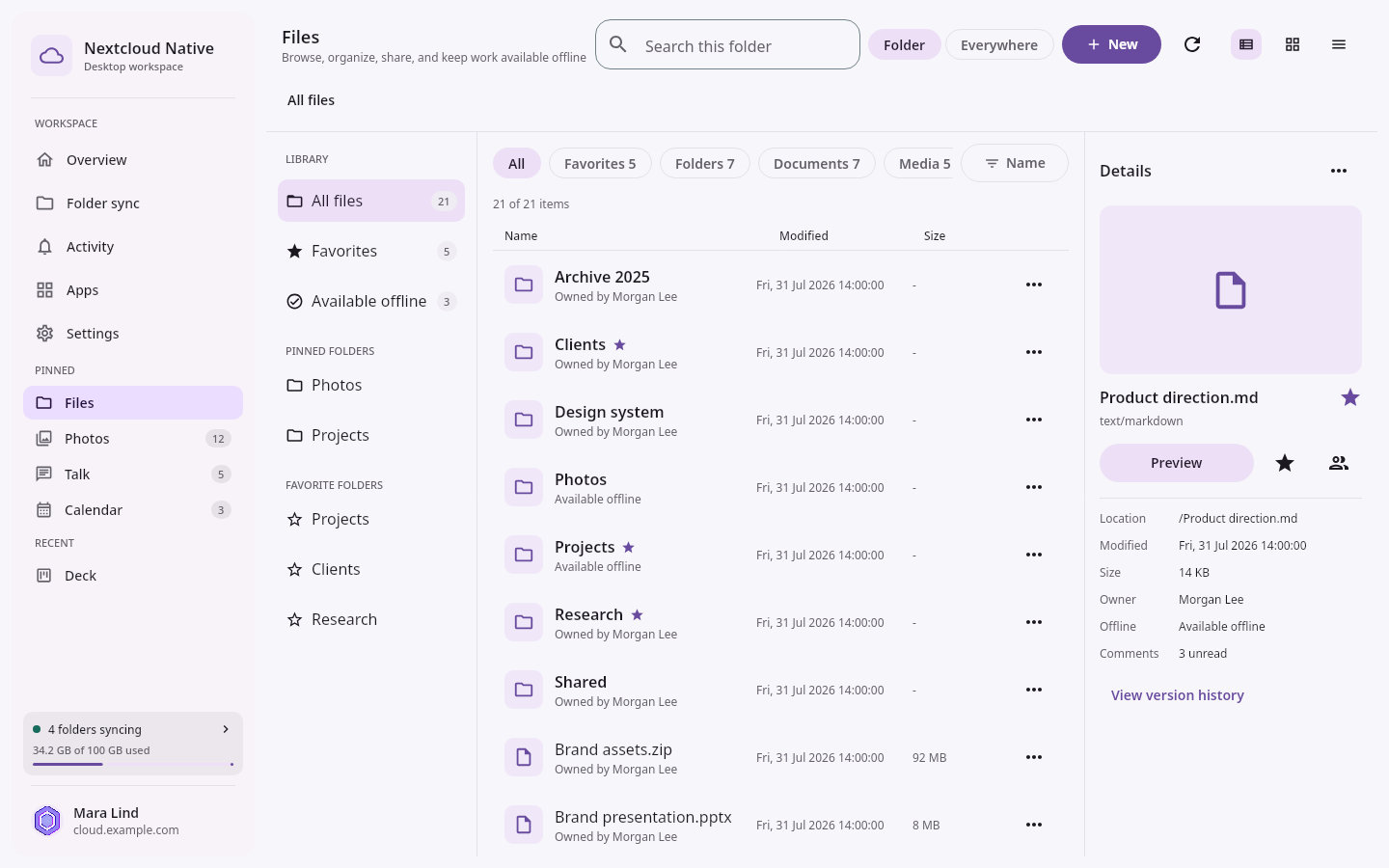The image size is (1389, 868).
Task: Click purple star beside Product direction.md title
Action: tap(1350, 397)
